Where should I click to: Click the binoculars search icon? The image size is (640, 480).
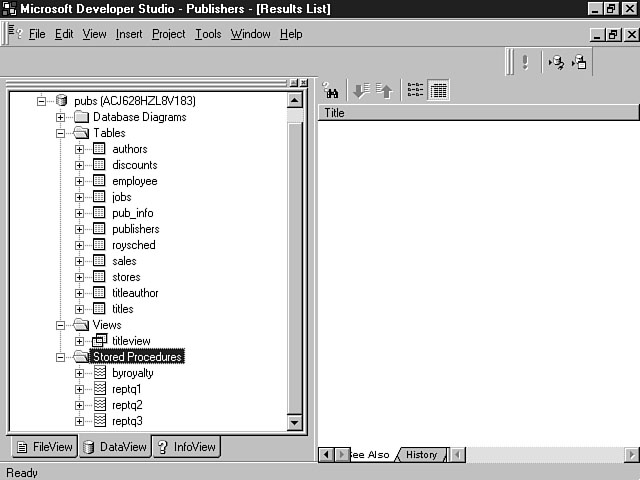(x=330, y=91)
